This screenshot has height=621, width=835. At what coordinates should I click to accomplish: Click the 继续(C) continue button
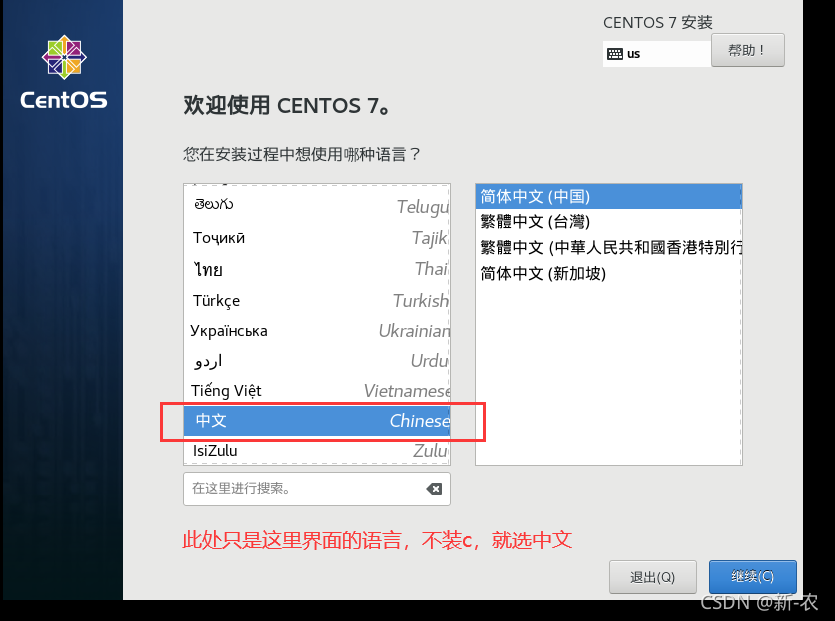tap(752, 576)
